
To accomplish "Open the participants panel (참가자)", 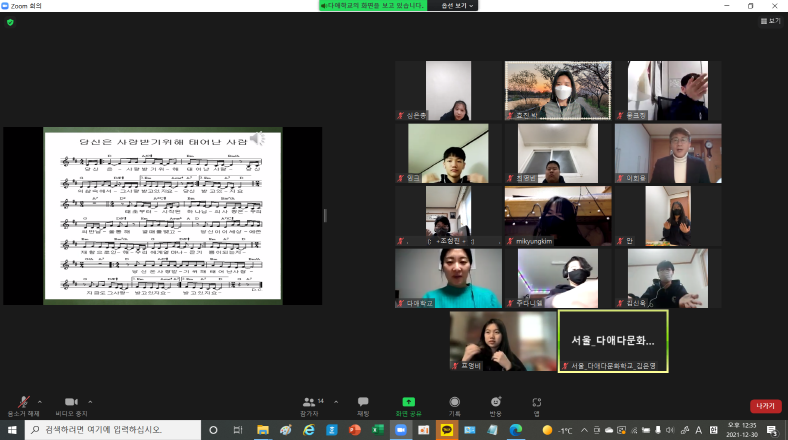I will 310,406.
